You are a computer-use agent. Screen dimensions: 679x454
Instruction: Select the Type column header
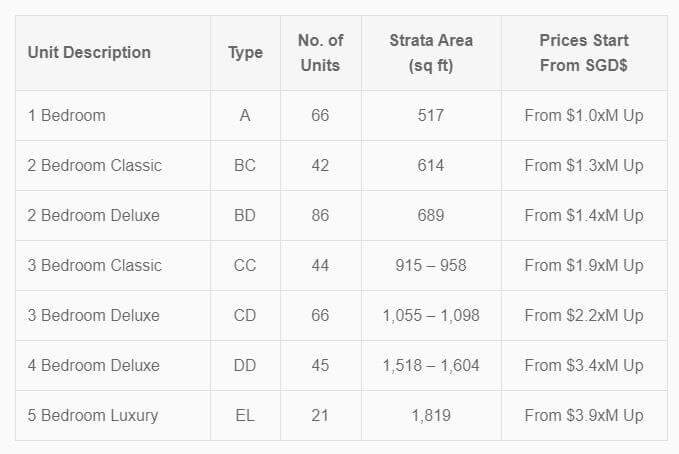[x=246, y=53]
